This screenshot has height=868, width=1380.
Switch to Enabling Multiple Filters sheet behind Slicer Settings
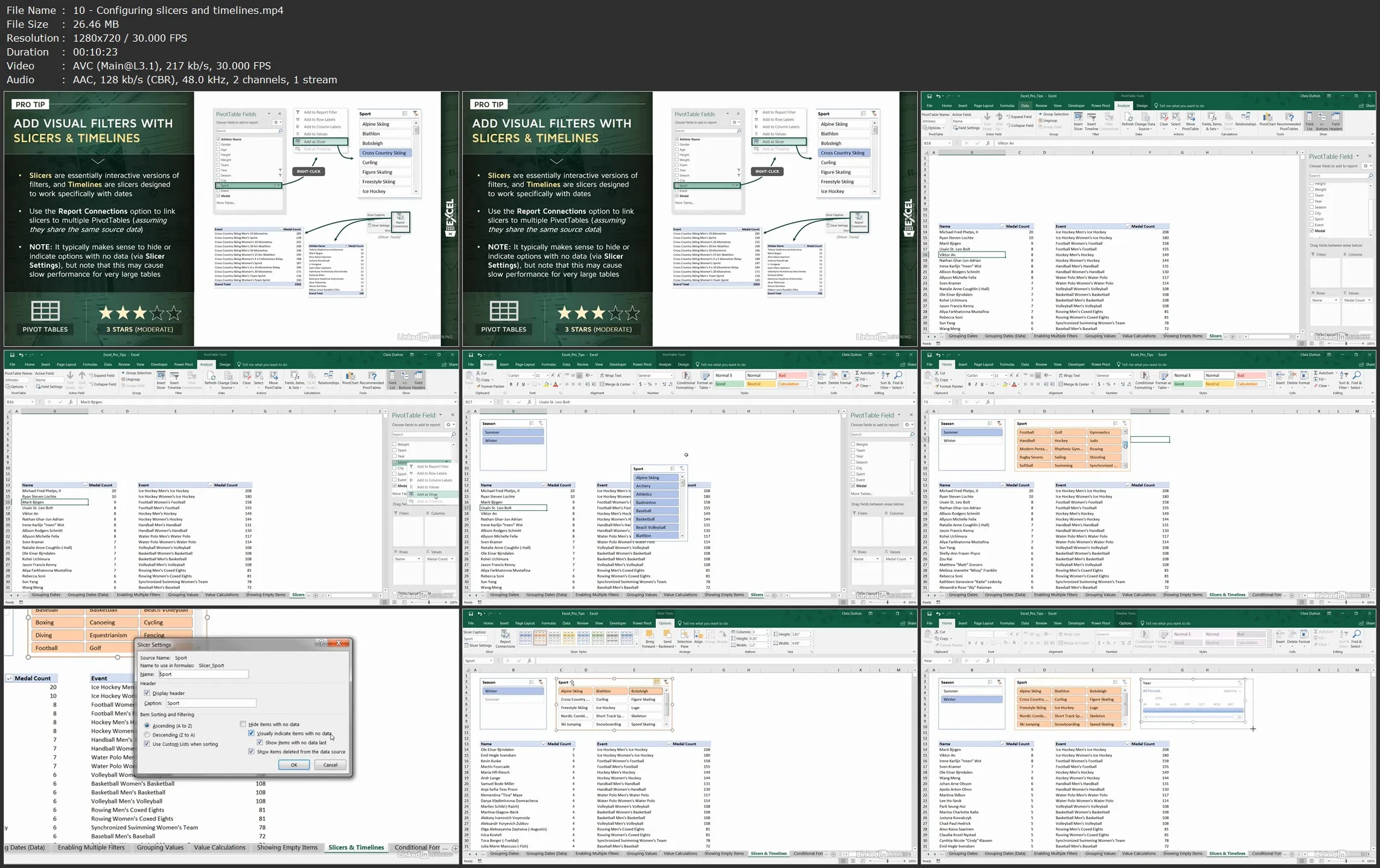91,847
